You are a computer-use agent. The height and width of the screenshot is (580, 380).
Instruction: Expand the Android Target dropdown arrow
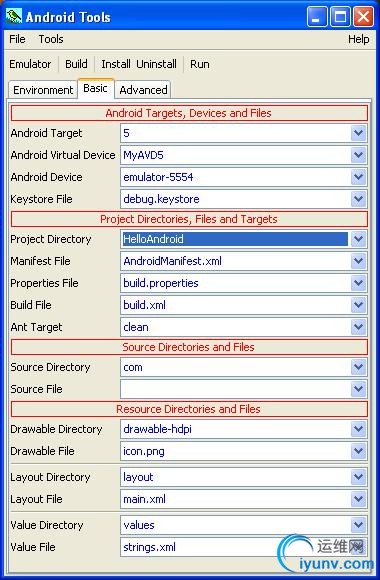[358, 133]
